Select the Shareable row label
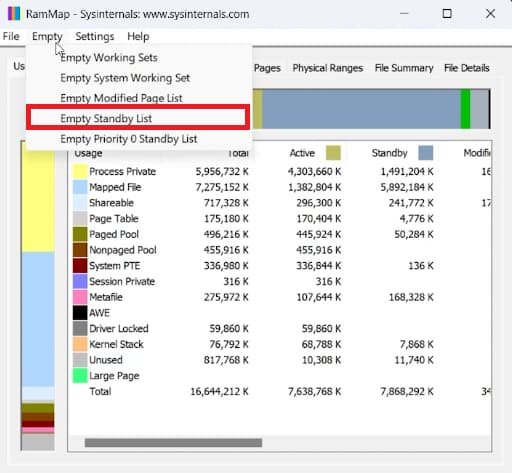Screen dimensions: 512x473 111,203
